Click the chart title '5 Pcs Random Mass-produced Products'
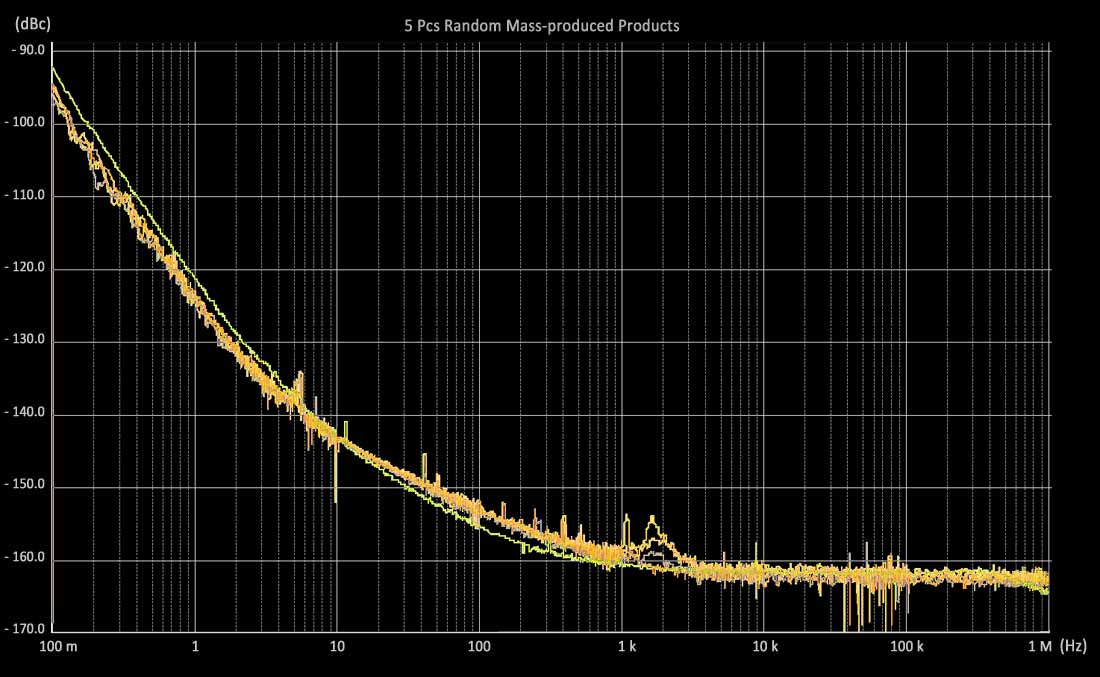This screenshot has width=1100, height=677. tap(540, 25)
